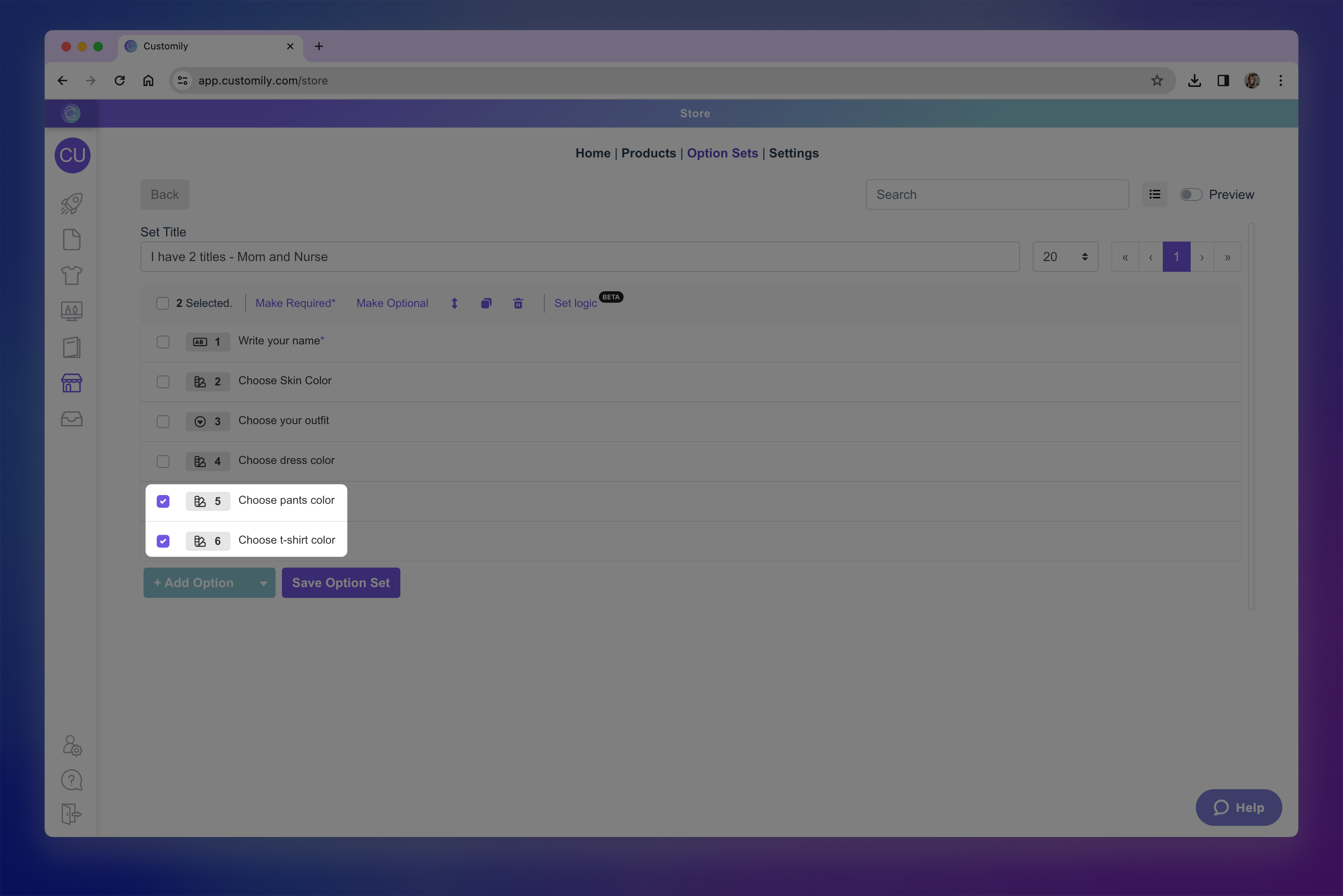Switch to list view beside the Preview toggle

[x=1154, y=194]
